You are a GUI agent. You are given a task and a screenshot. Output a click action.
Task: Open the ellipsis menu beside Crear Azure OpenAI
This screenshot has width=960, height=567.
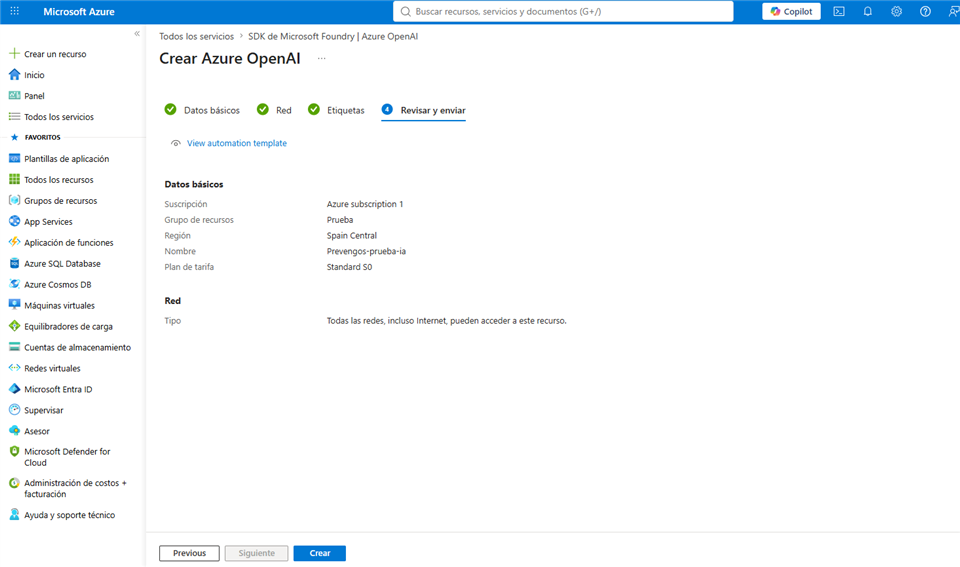(321, 59)
